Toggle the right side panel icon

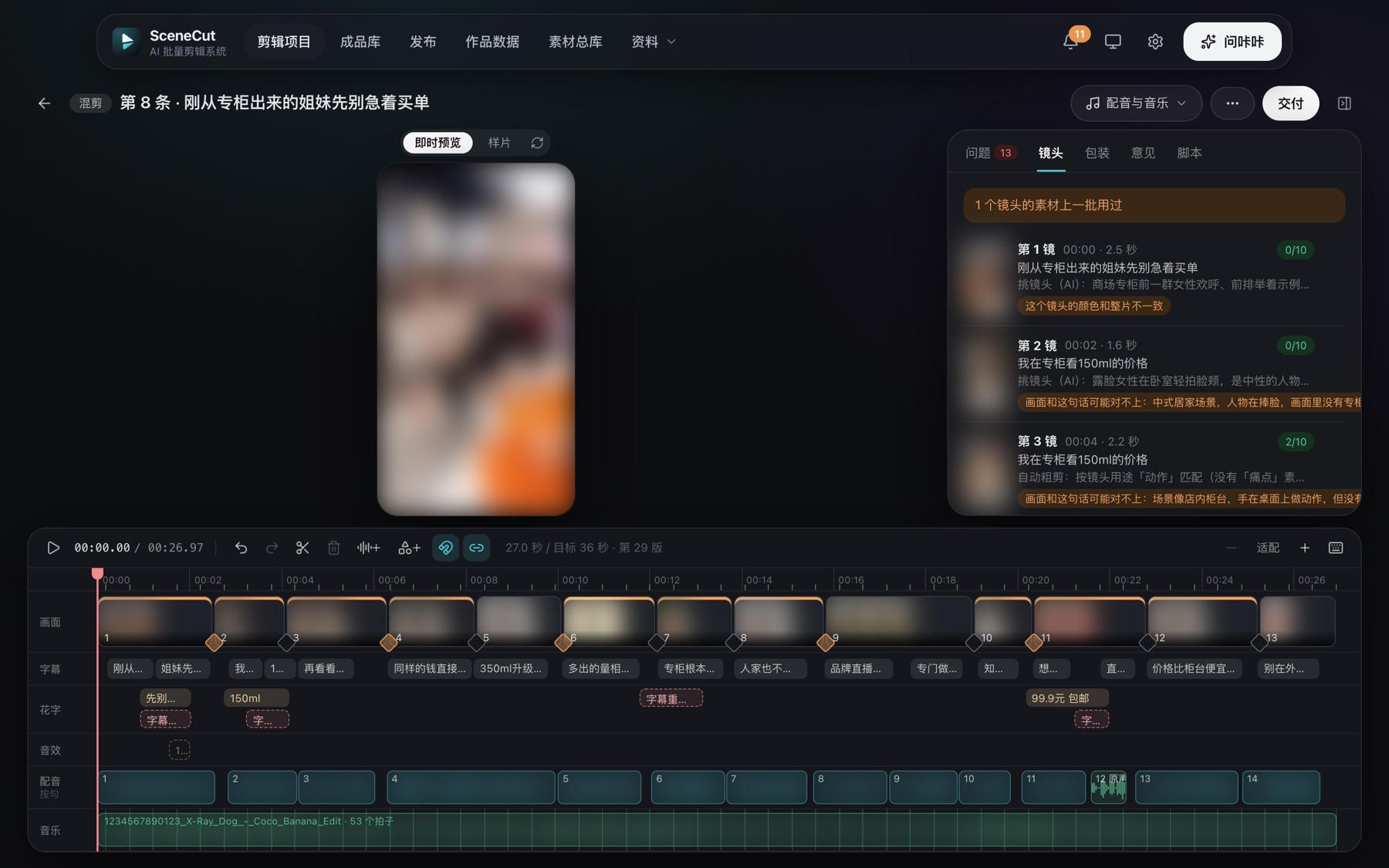click(1344, 103)
